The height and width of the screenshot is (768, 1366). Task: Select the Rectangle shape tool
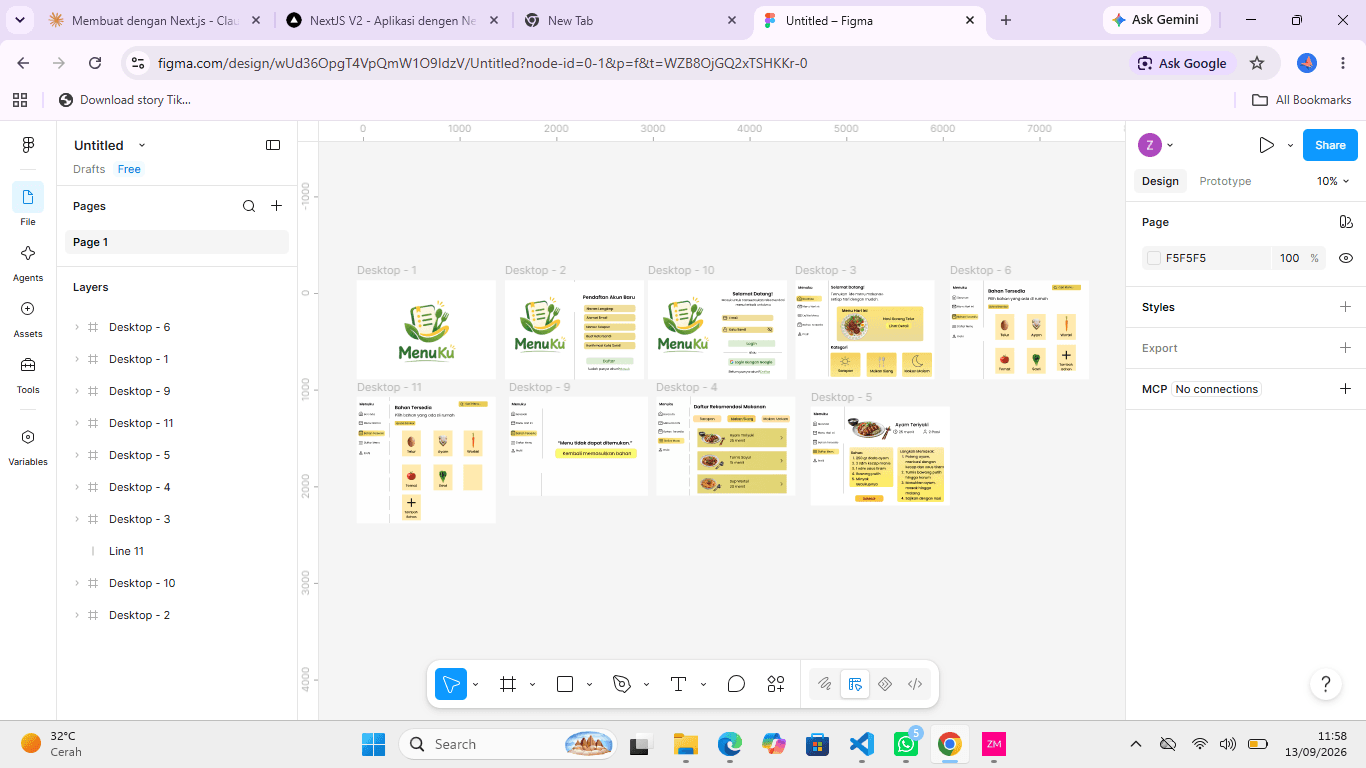click(565, 684)
